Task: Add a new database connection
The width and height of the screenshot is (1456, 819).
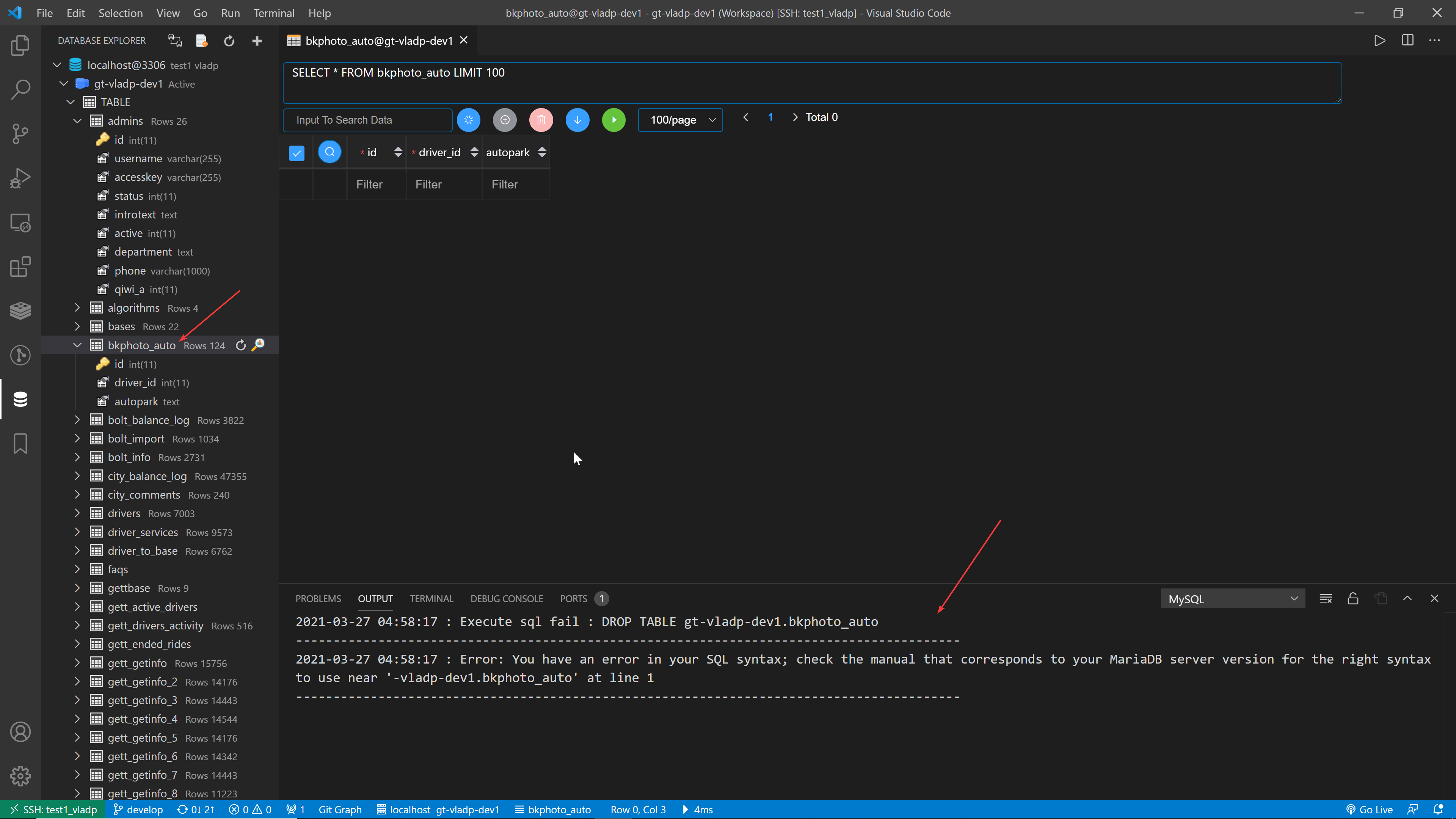Action: coord(257,41)
